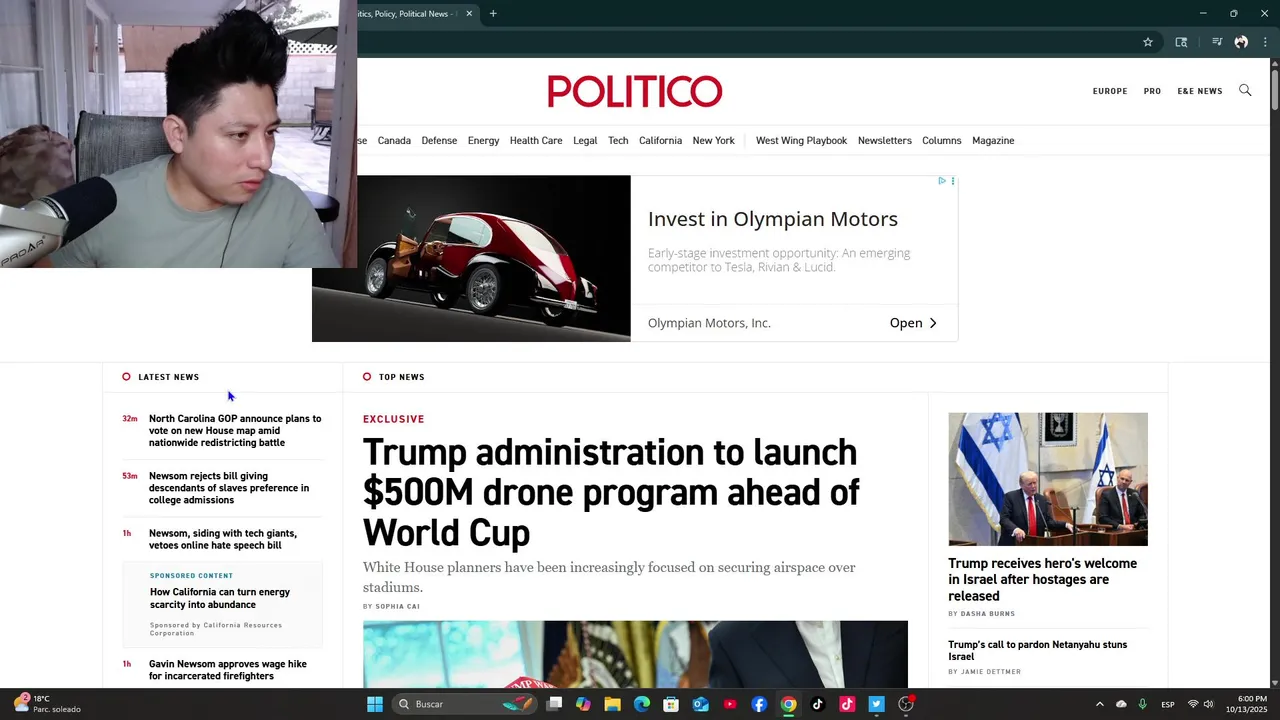Open Trump receives hero's welcome in Israel story
This screenshot has height=720, width=1280.
tap(1043, 580)
